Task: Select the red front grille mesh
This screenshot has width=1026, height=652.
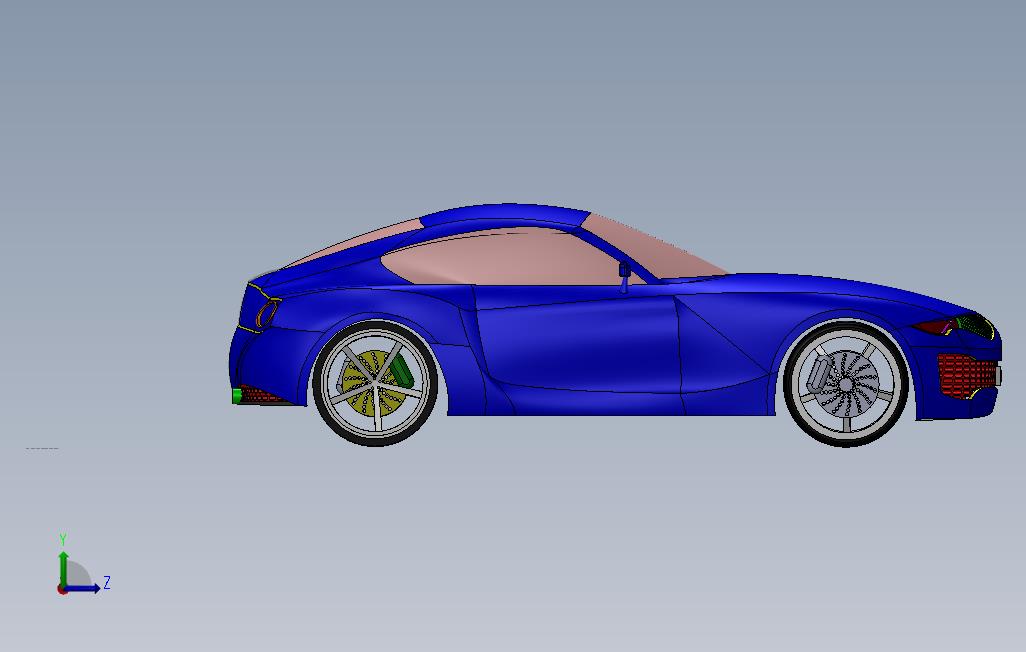Action: point(967,374)
